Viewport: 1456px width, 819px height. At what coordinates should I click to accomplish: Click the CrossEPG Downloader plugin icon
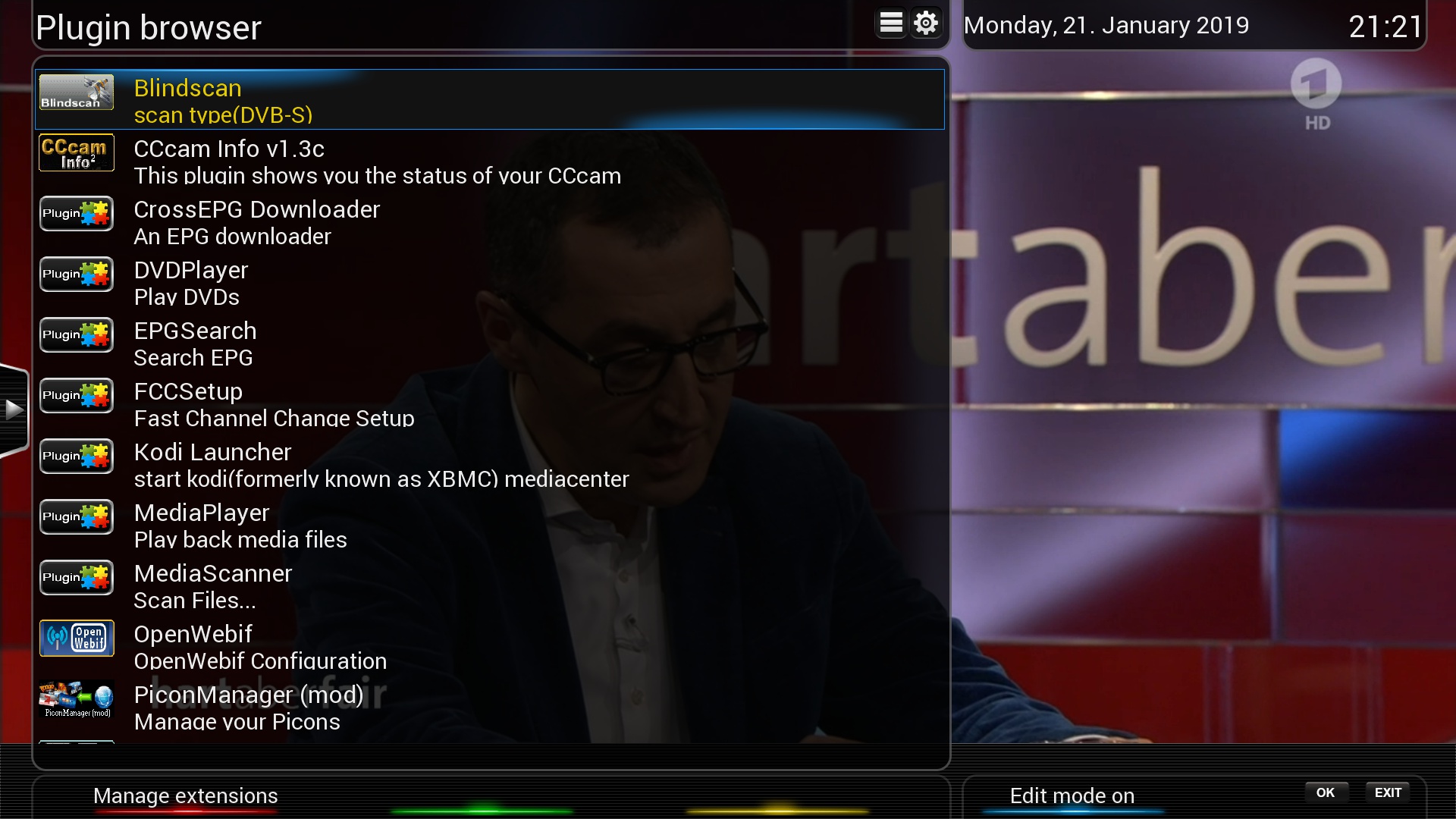(76, 213)
